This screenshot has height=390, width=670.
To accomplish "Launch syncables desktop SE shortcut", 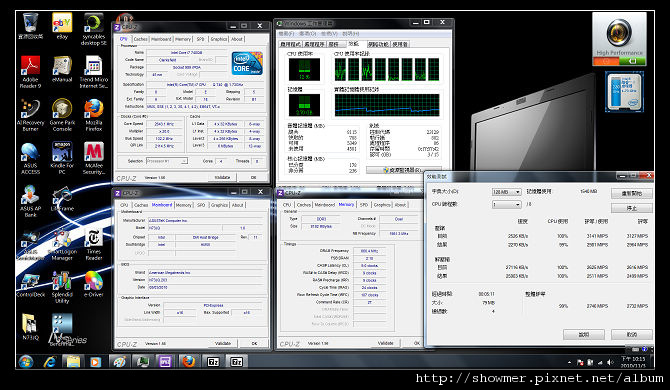I will point(94,28).
